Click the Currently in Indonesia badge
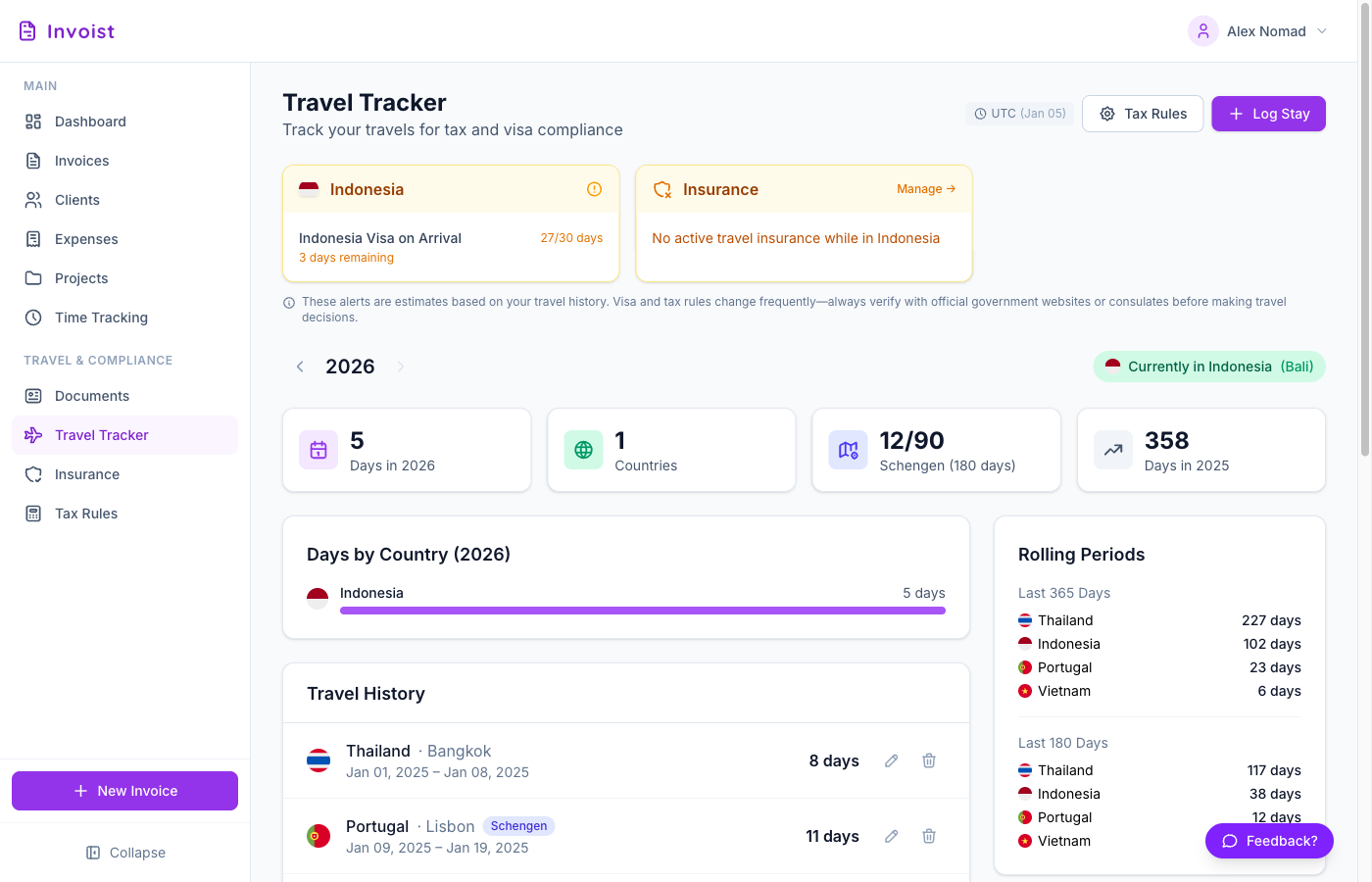Image resolution: width=1372 pixels, height=882 pixels. click(x=1208, y=366)
